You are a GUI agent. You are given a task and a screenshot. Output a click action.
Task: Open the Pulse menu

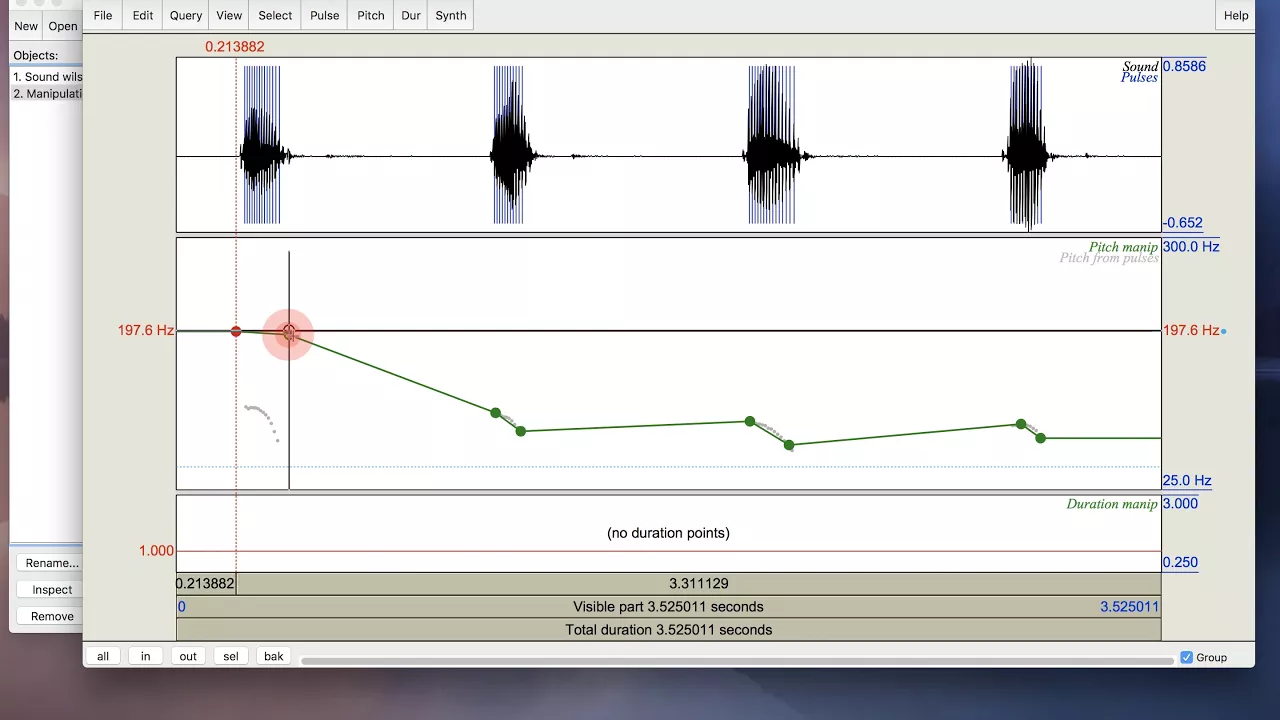tap(325, 15)
